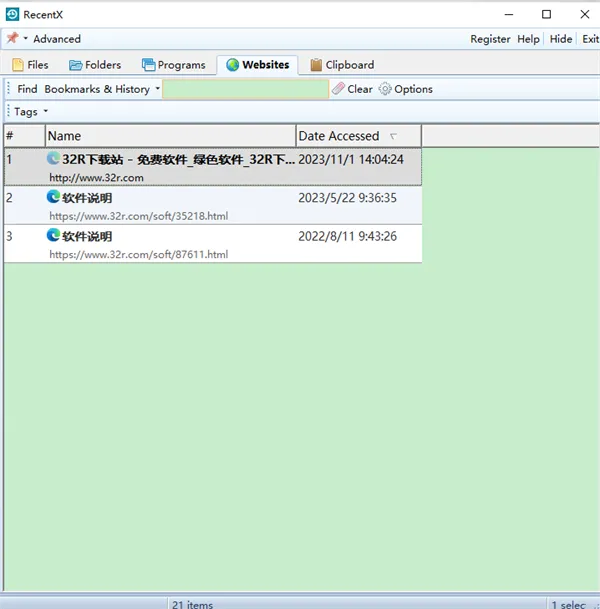The height and width of the screenshot is (609, 600).
Task: Click date 2022/8/11 9:43:26
Action: pyautogui.click(x=347, y=236)
